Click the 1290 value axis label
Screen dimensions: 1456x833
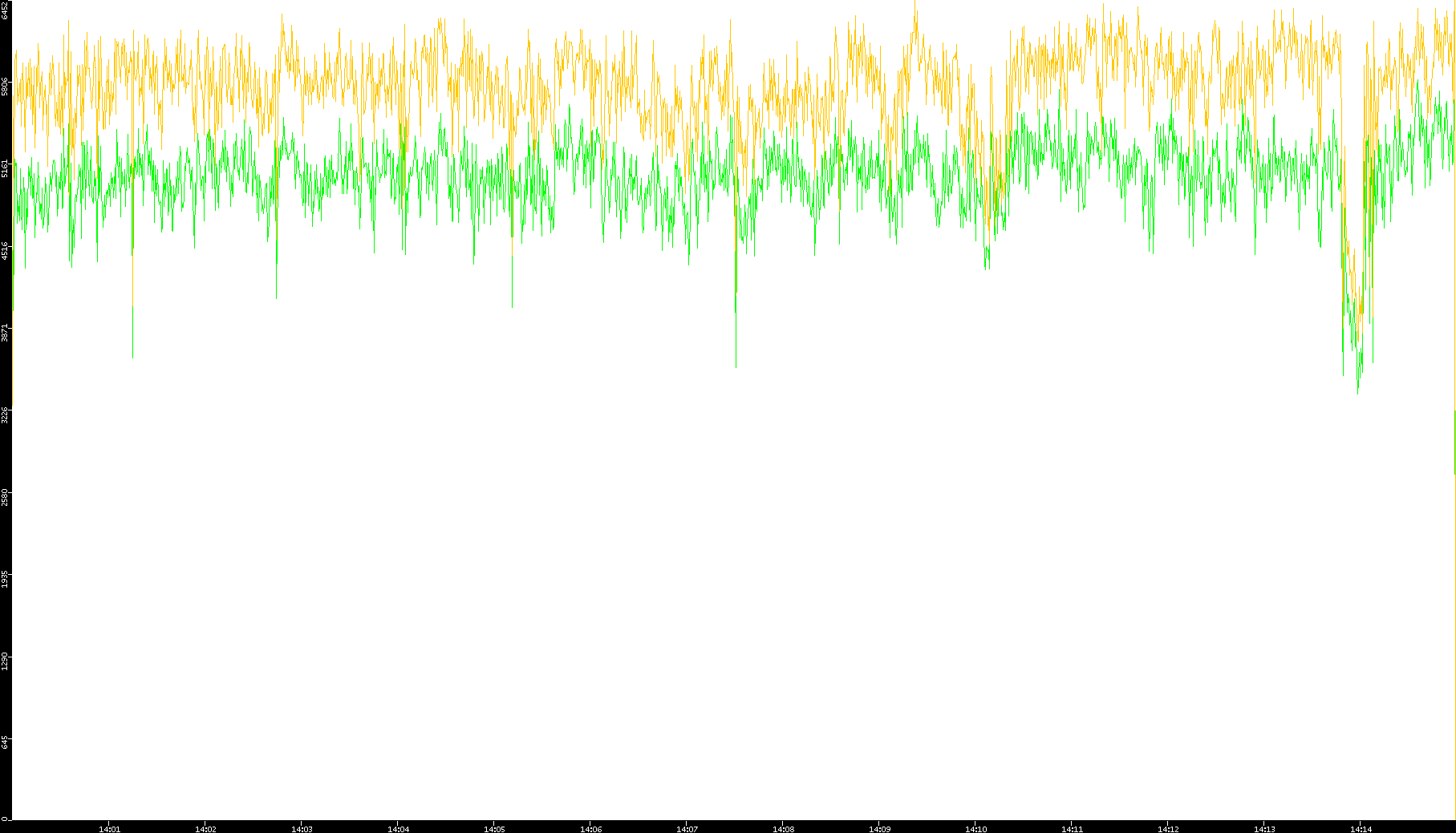click(x=5, y=661)
